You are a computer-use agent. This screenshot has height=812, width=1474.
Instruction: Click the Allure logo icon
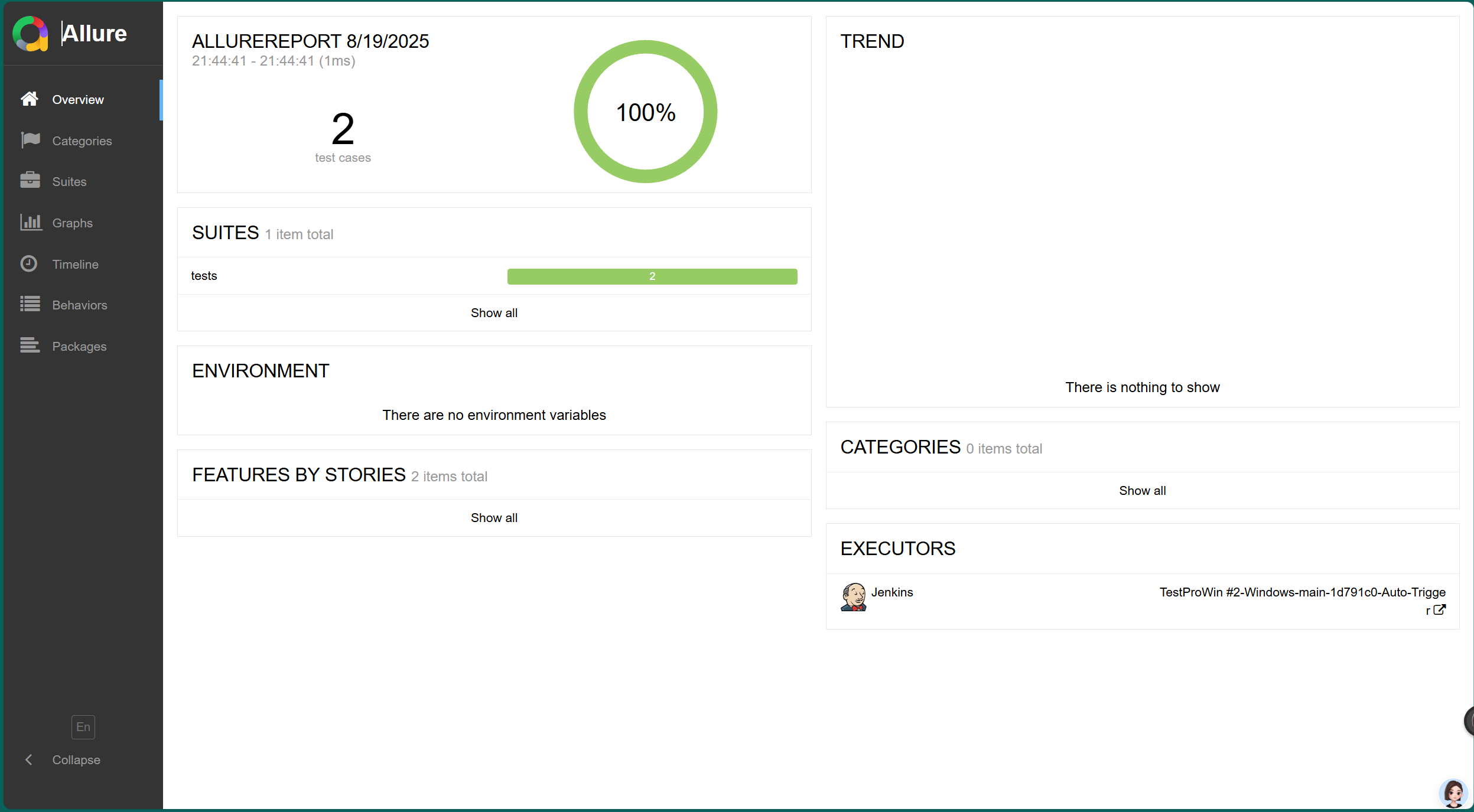click(x=30, y=34)
